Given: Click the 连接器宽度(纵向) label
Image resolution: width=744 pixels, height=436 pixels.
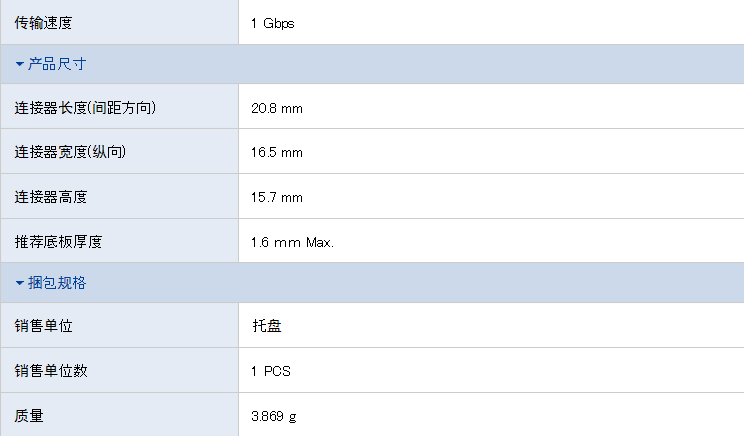Looking at the screenshot, I should click(x=70, y=152).
